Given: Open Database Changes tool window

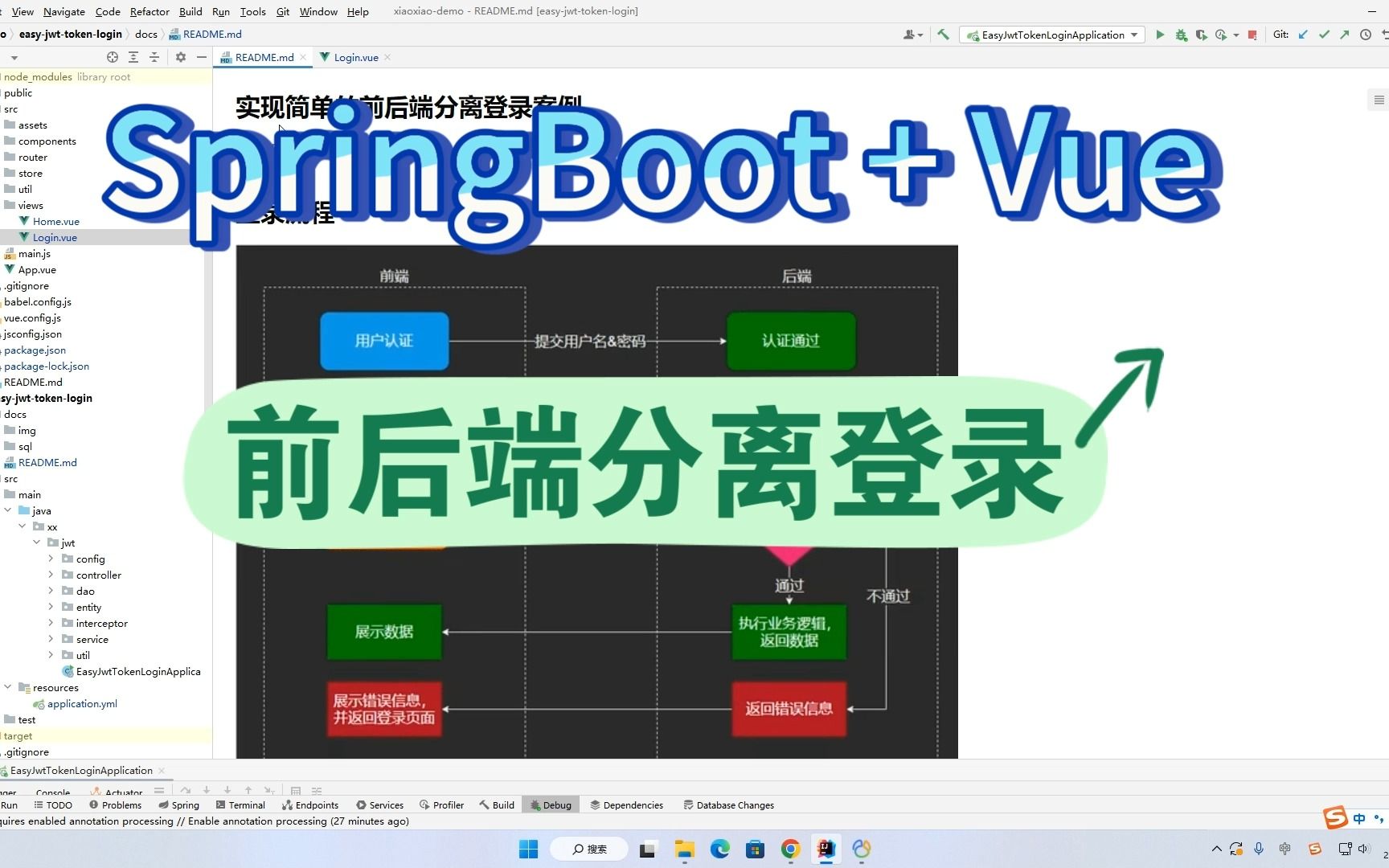Looking at the screenshot, I should tap(728, 805).
